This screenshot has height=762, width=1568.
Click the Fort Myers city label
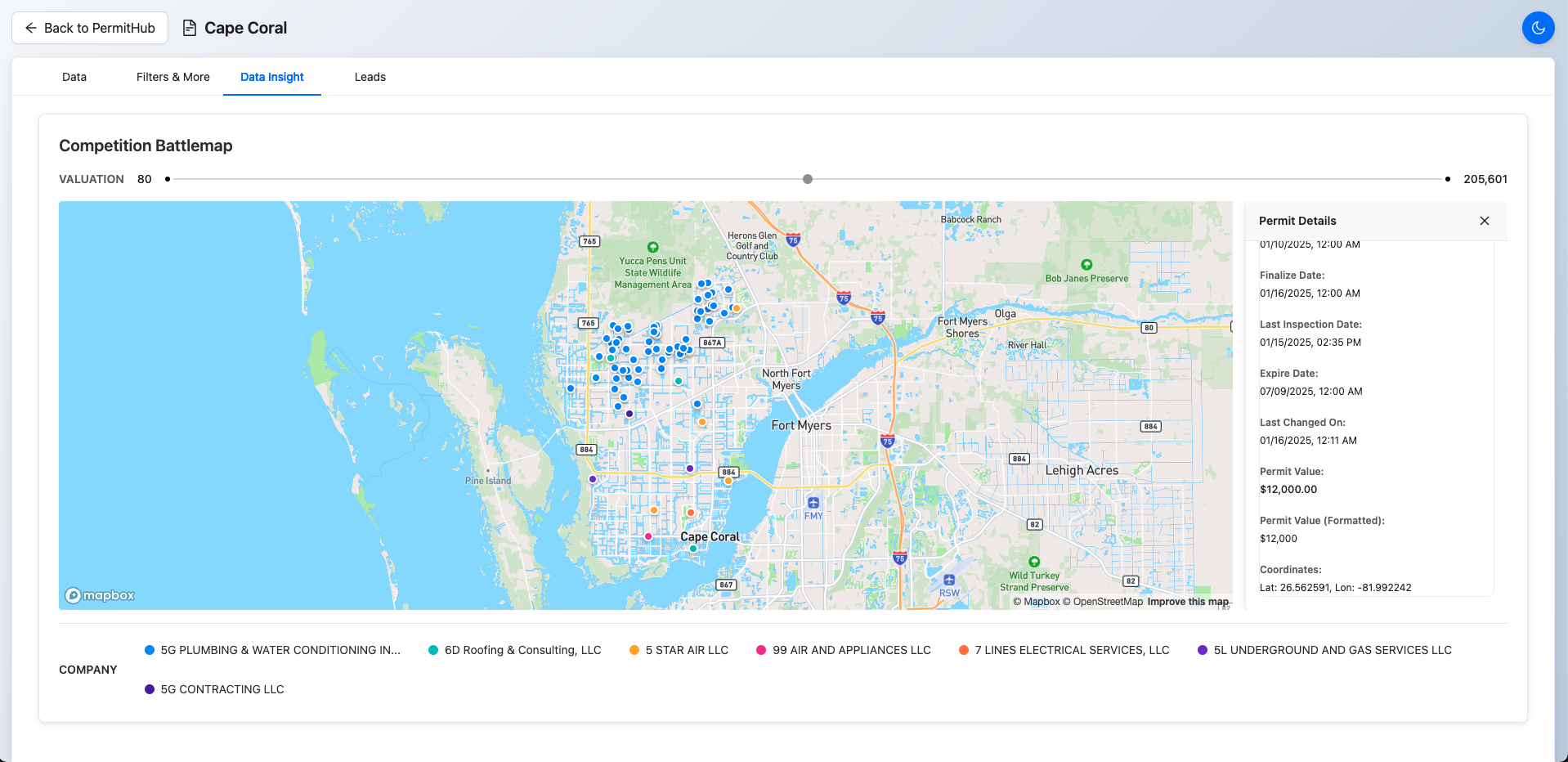(x=801, y=425)
